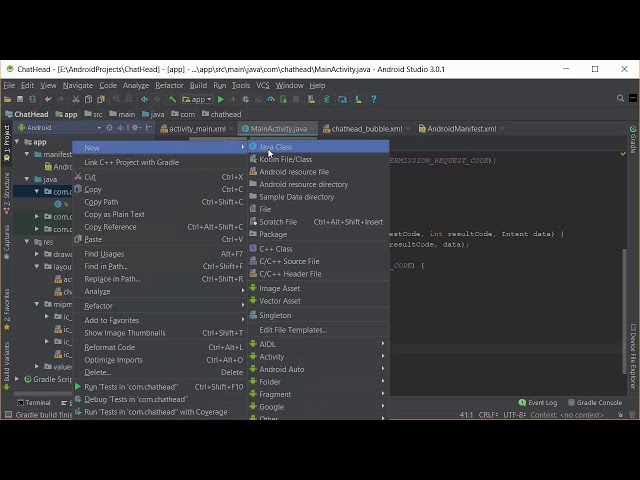The image size is (640, 480).
Task: Toggle the 2: Structure tool window
Action: [7, 193]
